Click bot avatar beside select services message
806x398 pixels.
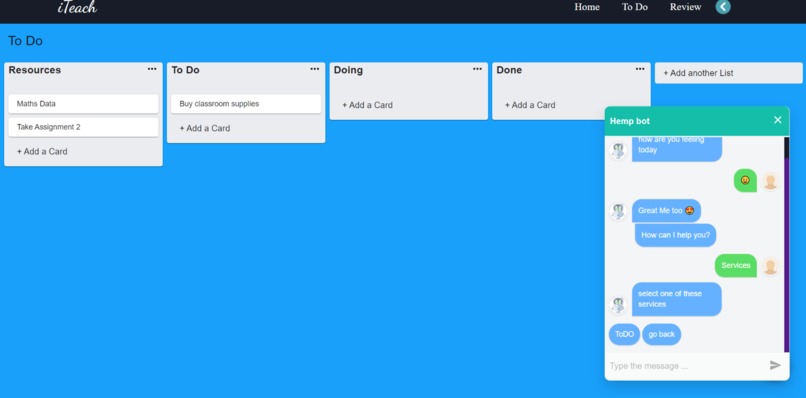[x=618, y=304]
